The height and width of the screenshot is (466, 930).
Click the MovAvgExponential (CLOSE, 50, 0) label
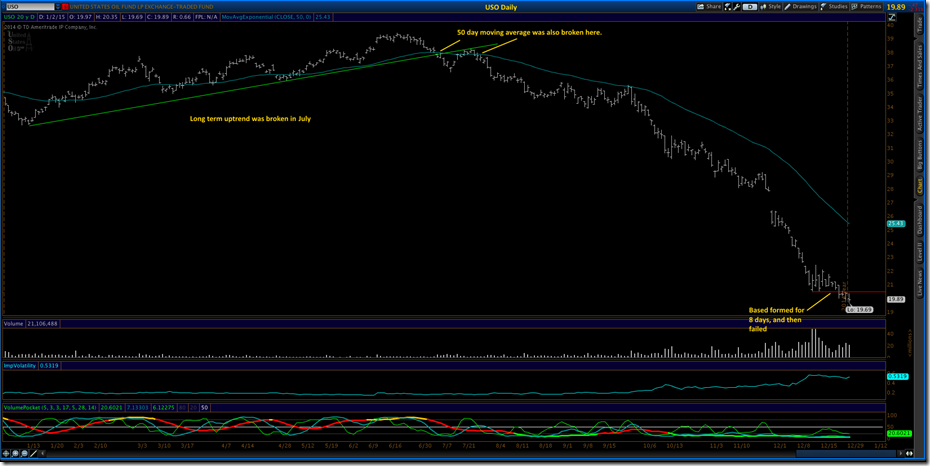click(266, 17)
